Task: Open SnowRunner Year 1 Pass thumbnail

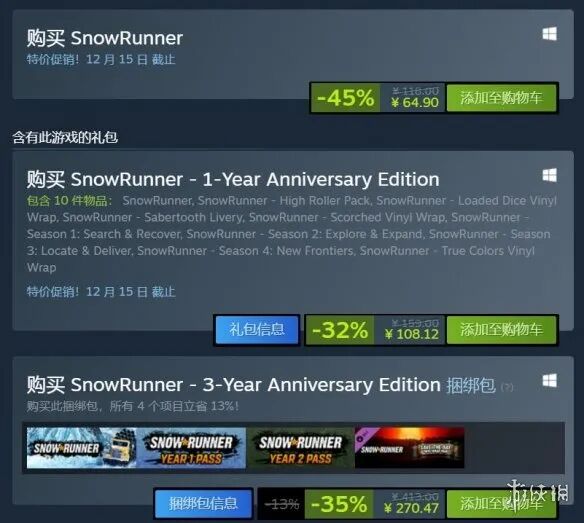Action: pos(191,448)
